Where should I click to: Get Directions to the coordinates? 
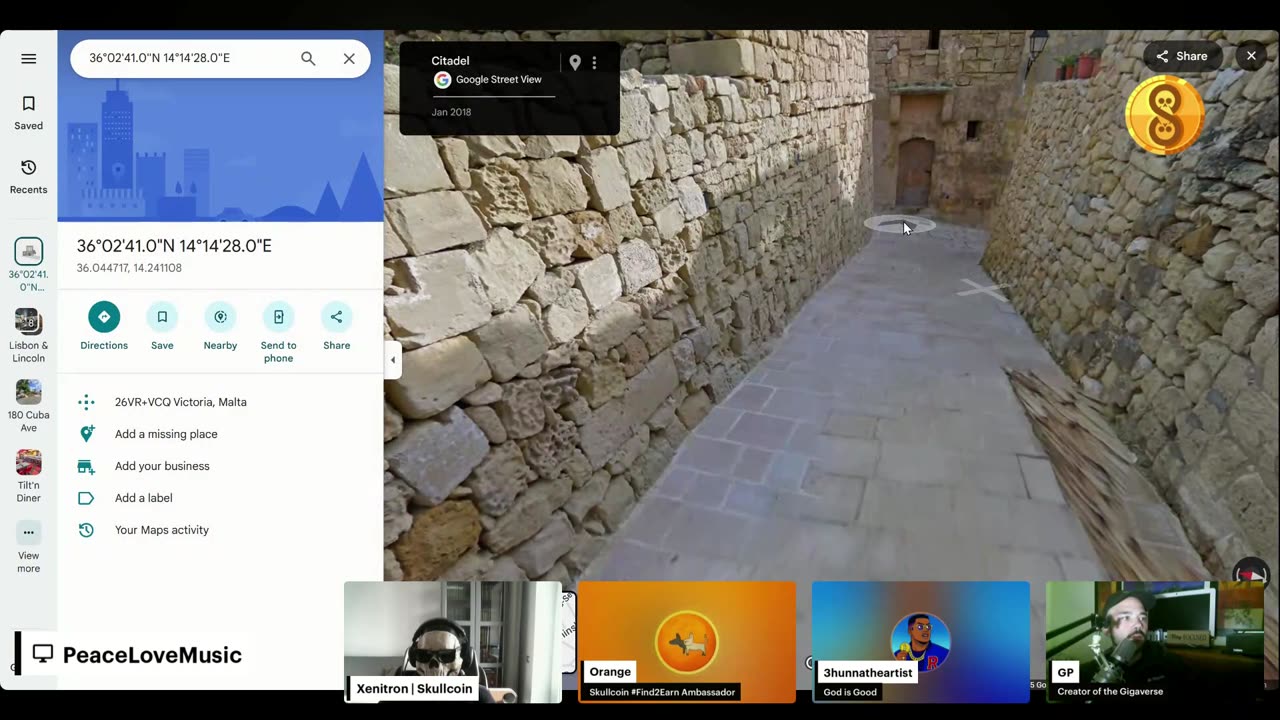point(104,326)
